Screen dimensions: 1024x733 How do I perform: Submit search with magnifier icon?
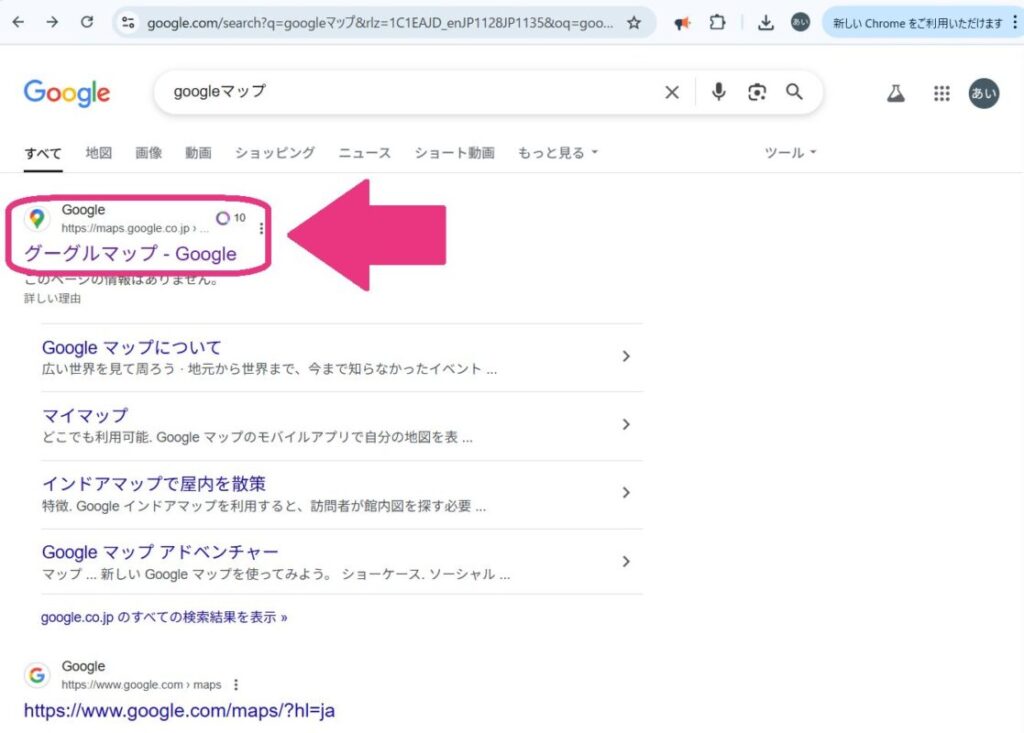coord(794,92)
